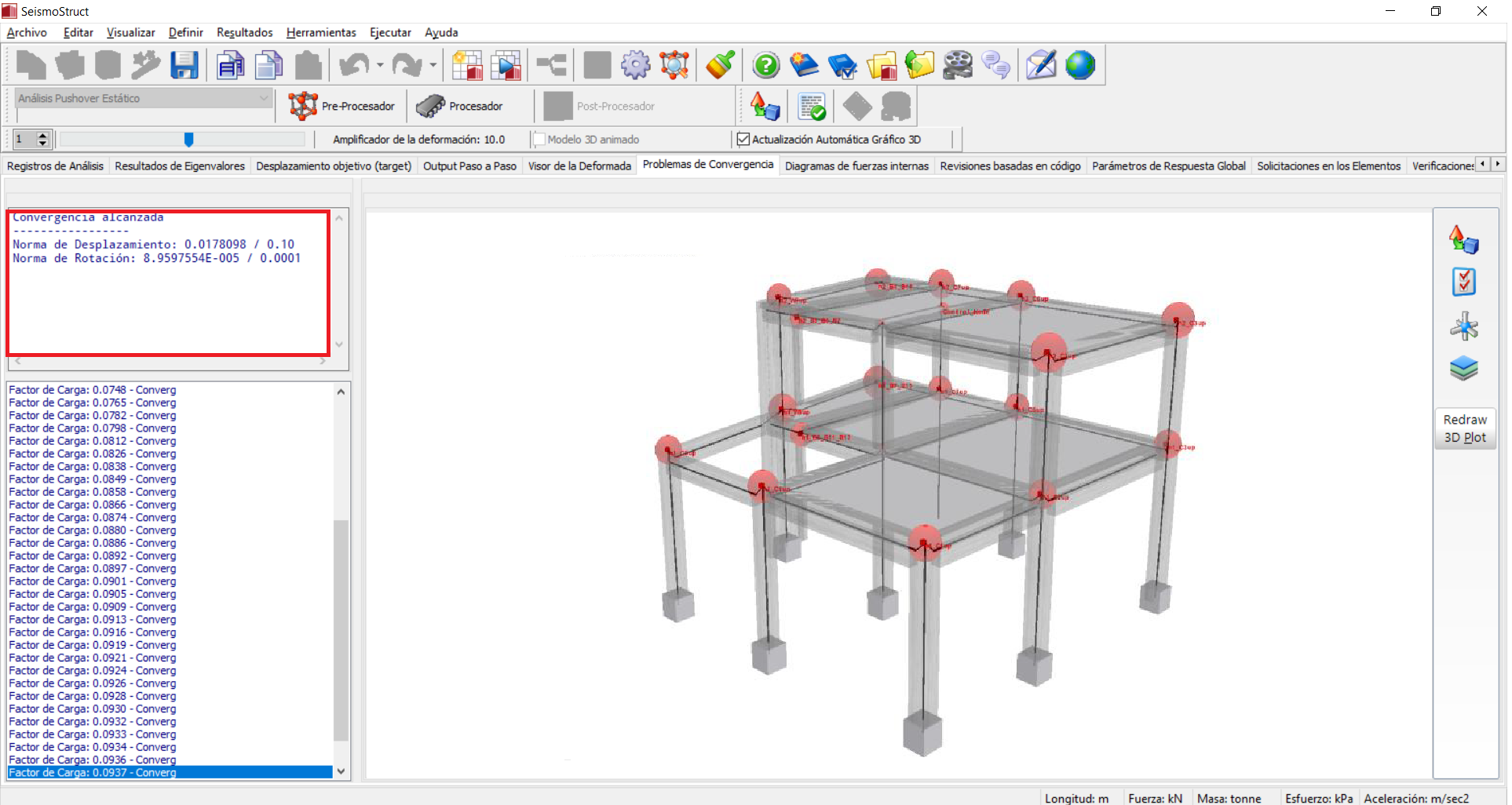
Task: Click the deformation amplifier slider handle
Action: (188, 140)
